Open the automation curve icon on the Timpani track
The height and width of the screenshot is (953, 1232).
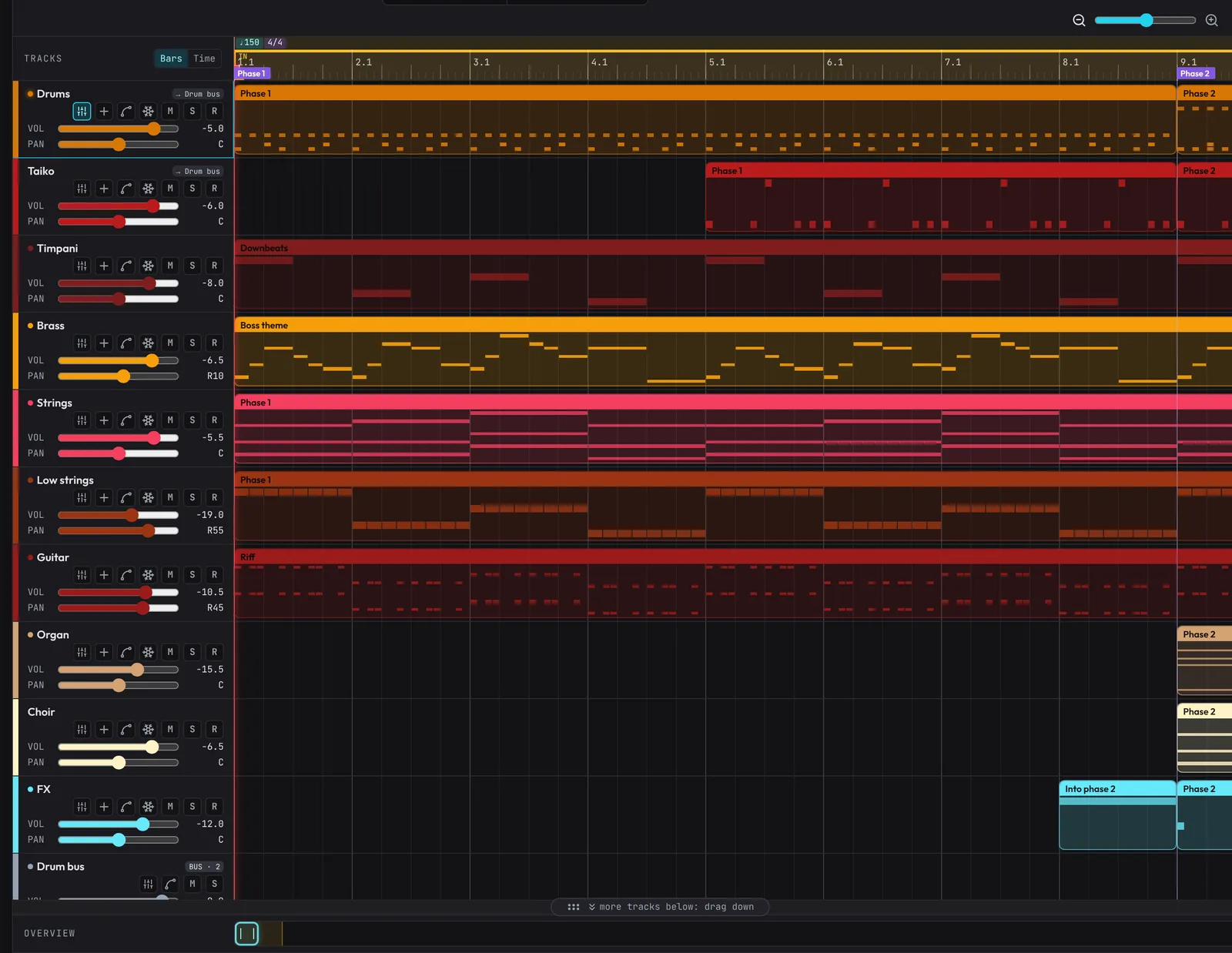click(x=126, y=266)
